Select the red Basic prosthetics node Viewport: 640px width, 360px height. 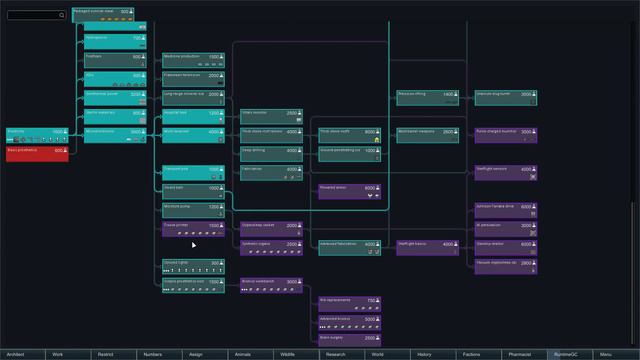(37, 154)
